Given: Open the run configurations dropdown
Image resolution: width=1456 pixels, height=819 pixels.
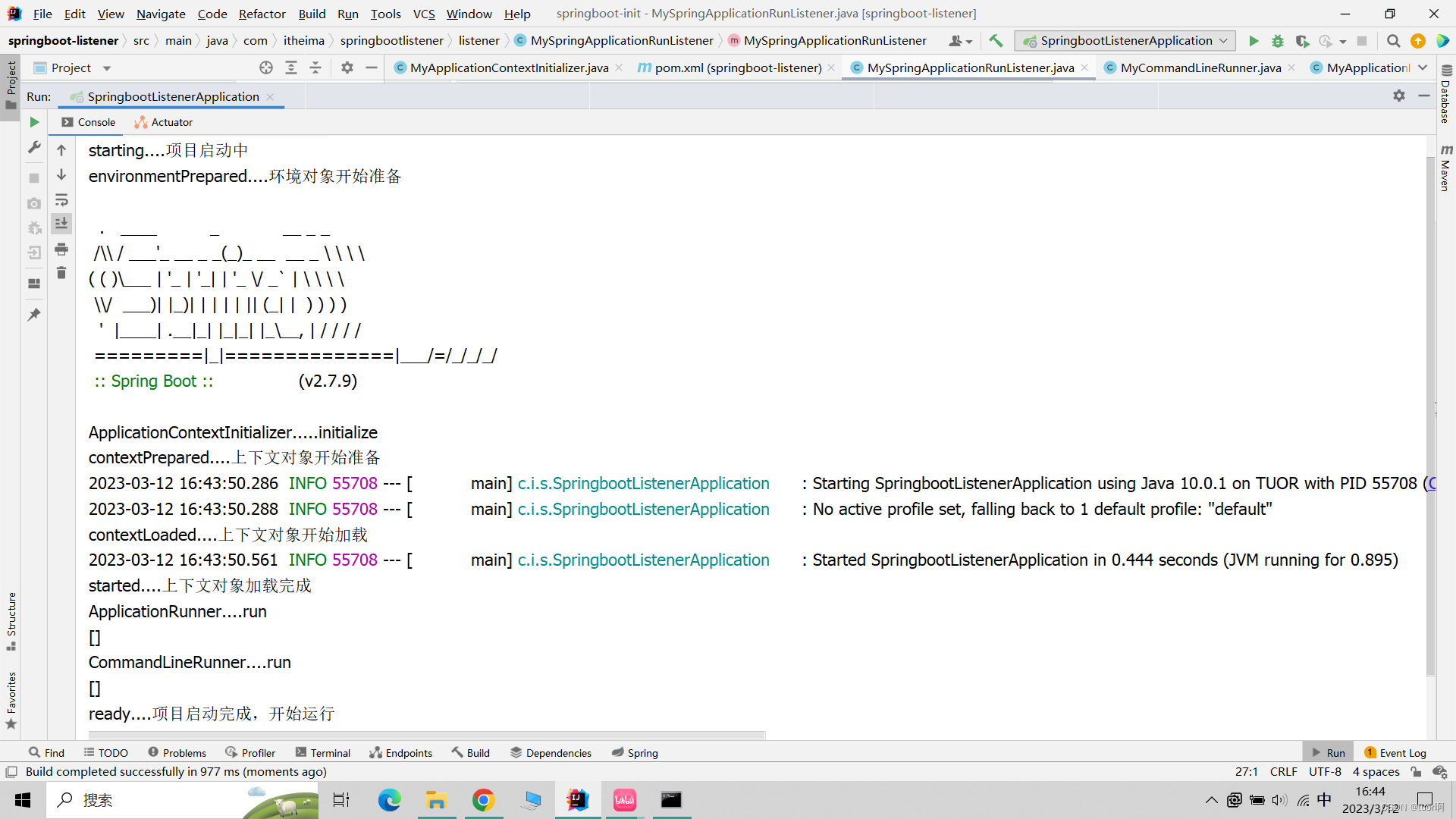Looking at the screenshot, I should pos(1224,41).
